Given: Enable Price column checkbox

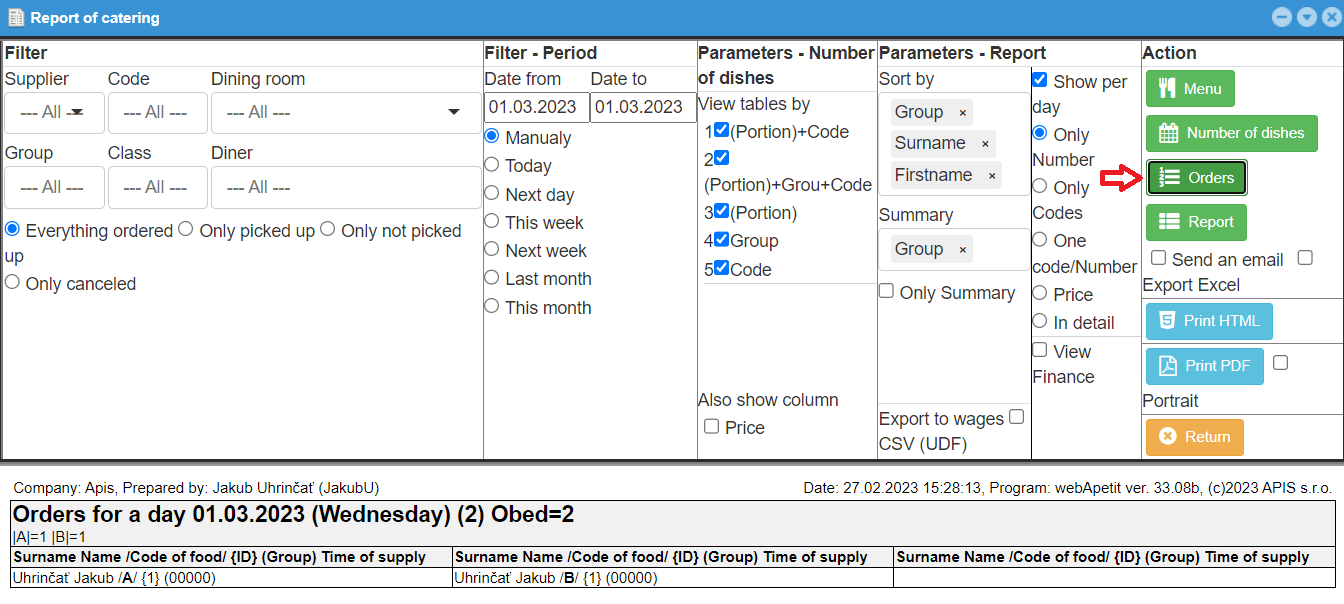Looking at the screenshot, I should (711, 426).
